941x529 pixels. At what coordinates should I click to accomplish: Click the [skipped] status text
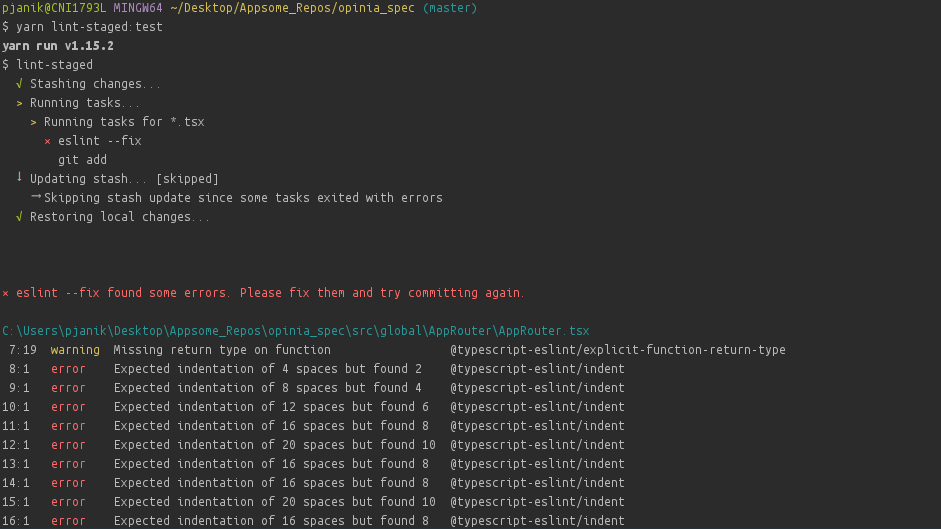(x=187, y=179)
